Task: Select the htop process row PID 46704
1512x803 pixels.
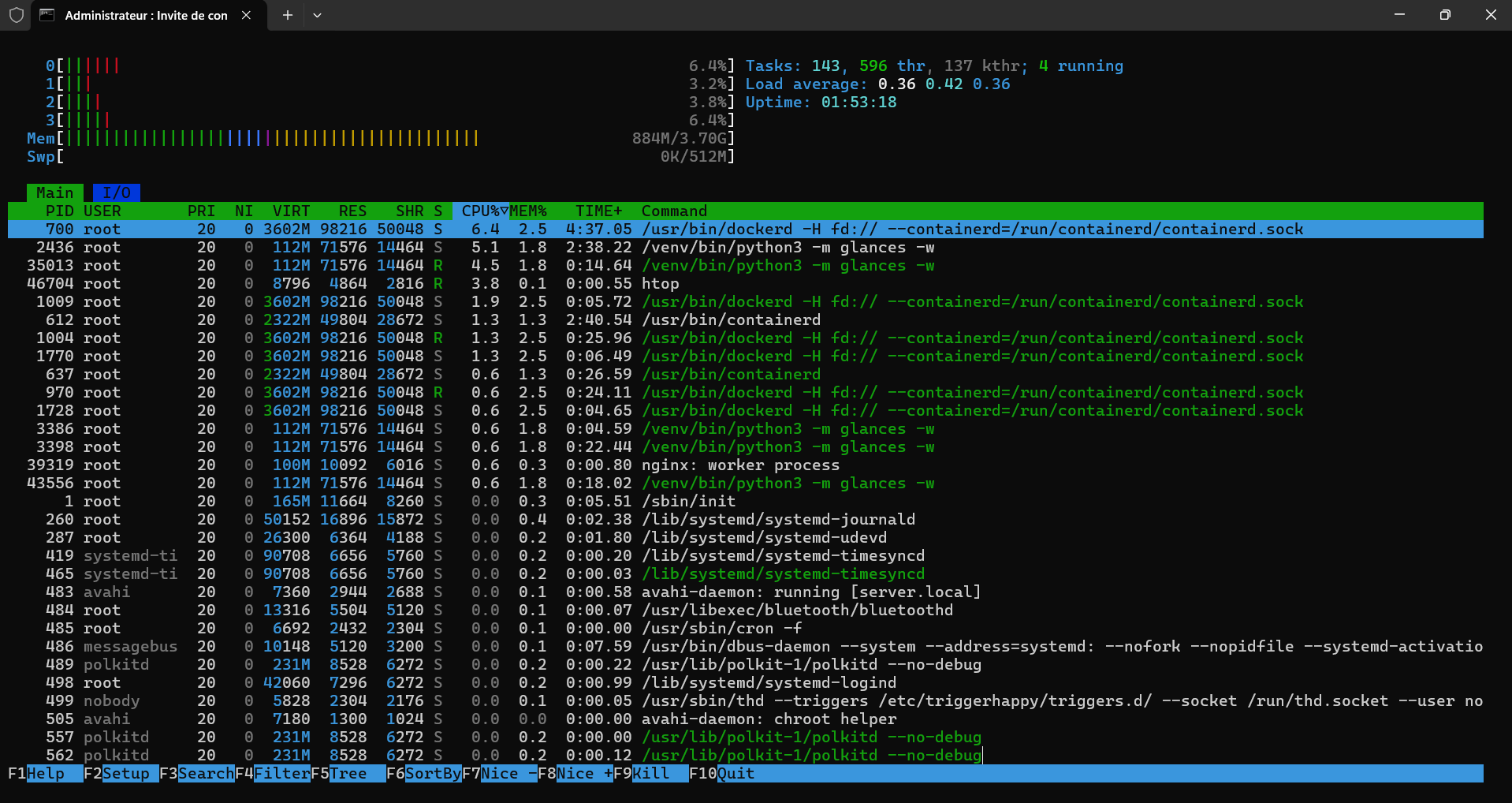Action: pos(746,283)
